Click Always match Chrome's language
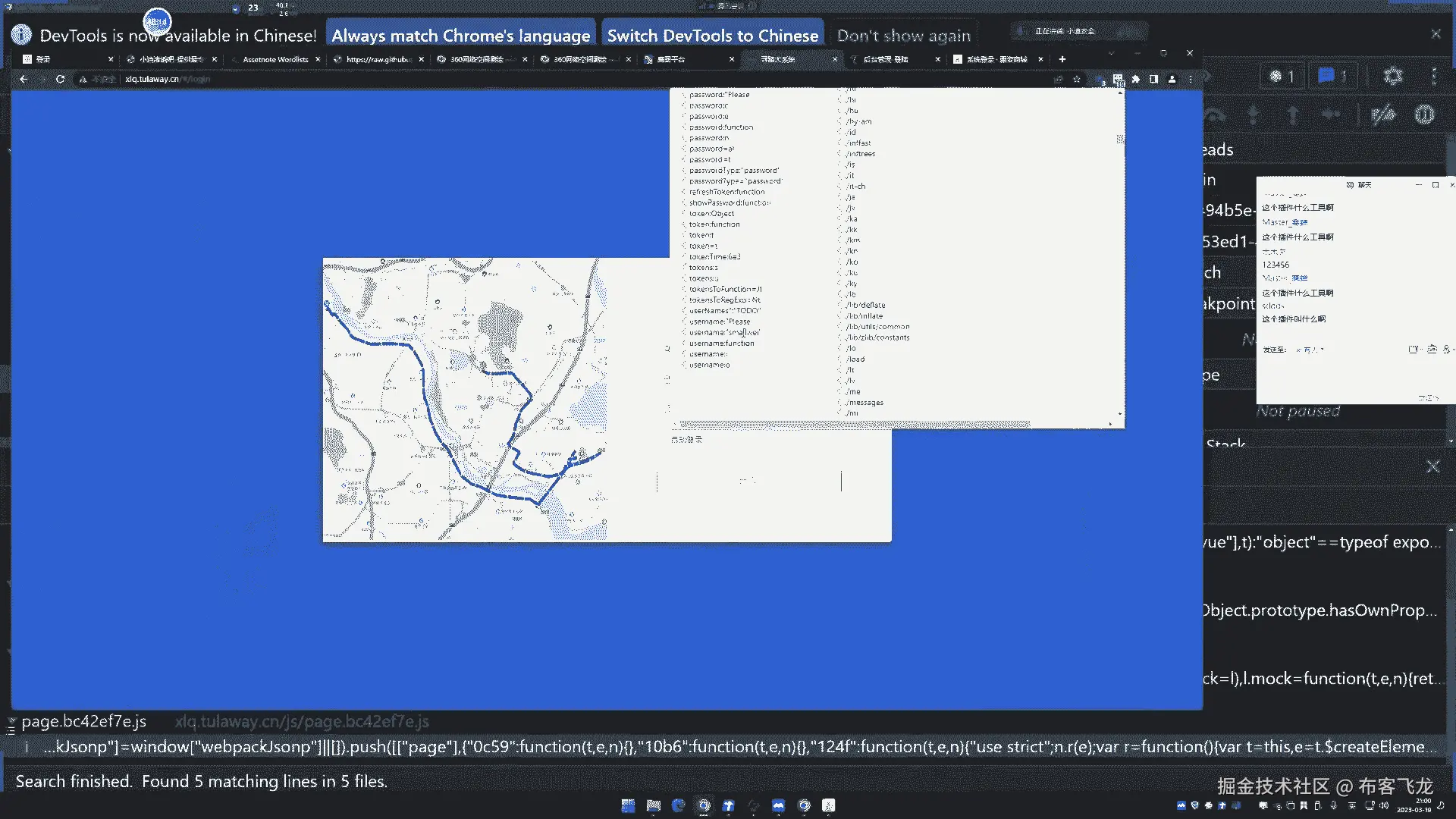 tap(460, 36)
